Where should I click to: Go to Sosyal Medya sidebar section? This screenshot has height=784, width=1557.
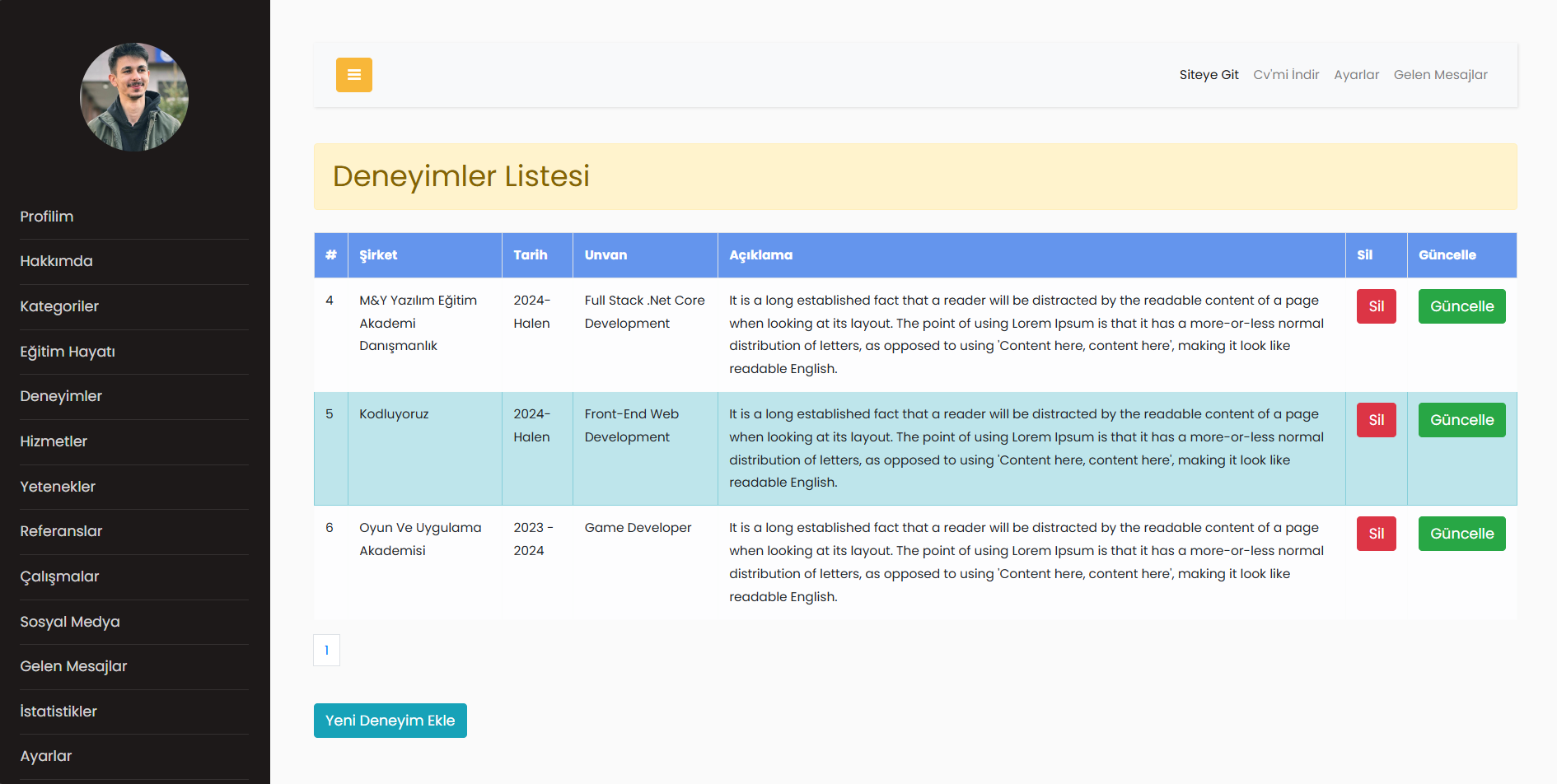click(x=70, y=622)
